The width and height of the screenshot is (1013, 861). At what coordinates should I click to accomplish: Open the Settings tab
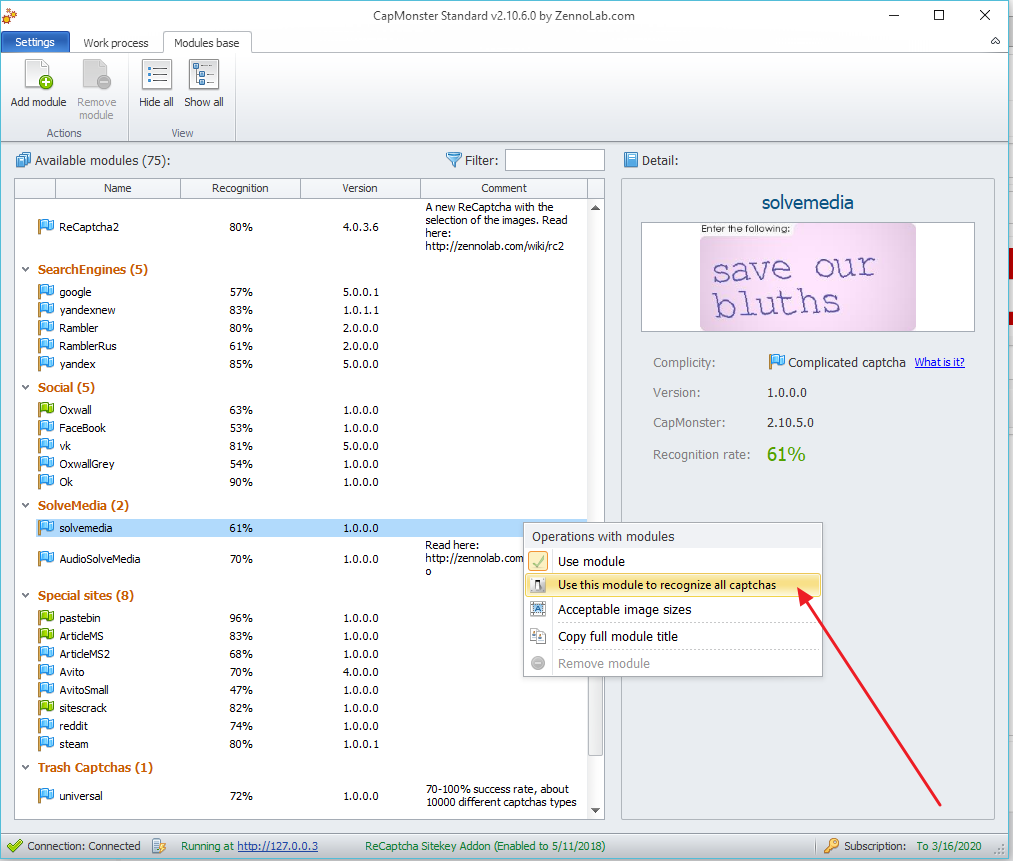[x=35, y=43]
